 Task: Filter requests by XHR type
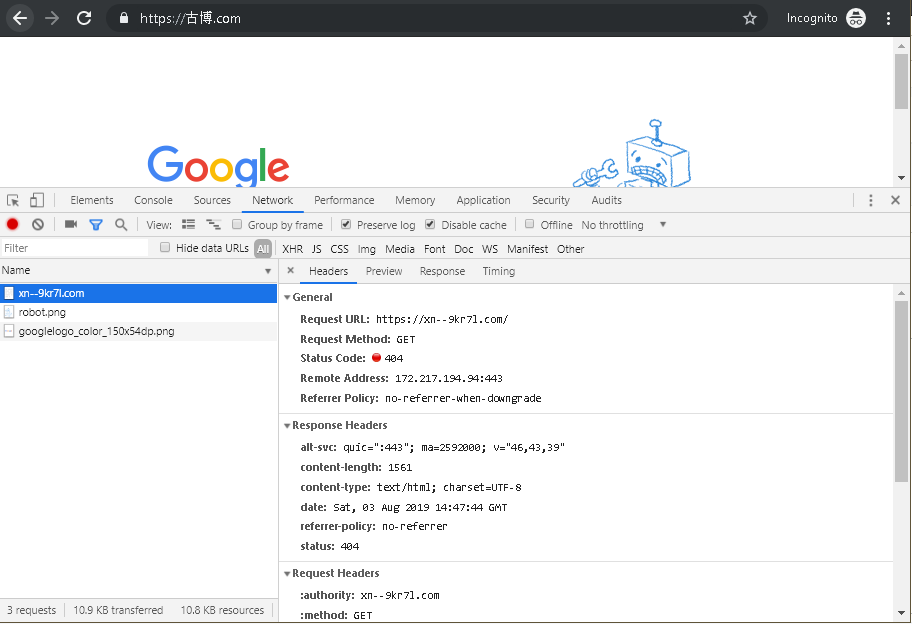(x=293, y=249)
